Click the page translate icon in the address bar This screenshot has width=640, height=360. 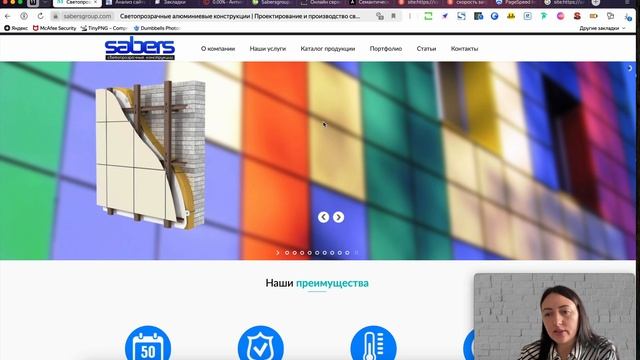coord(380,16)
